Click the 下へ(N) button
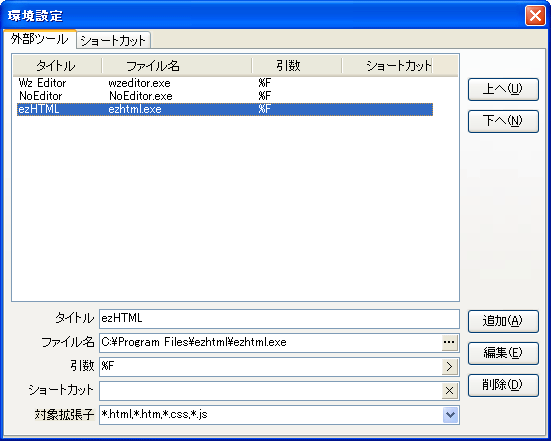 pyautogui.click(x=503, y=121)
